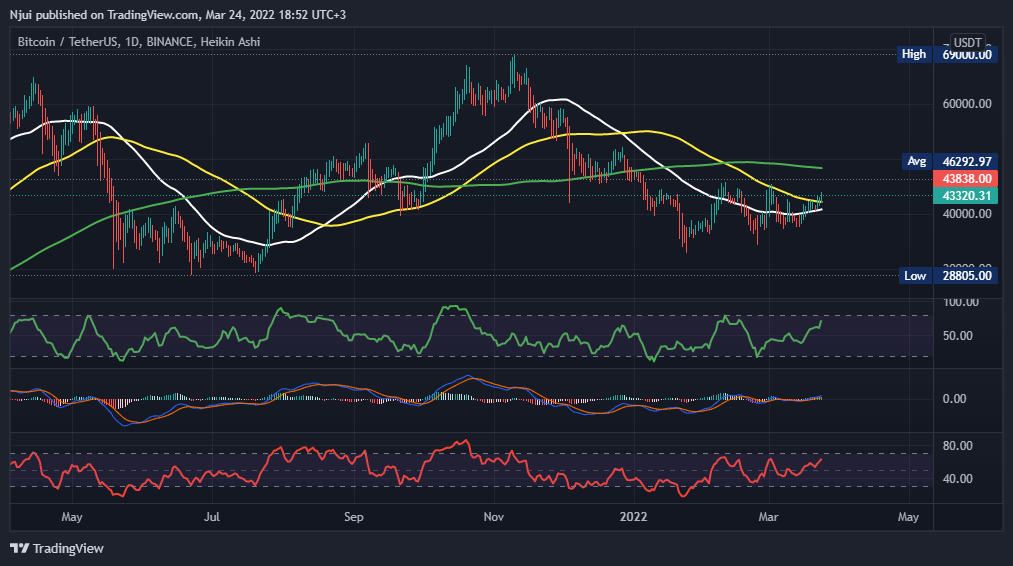Click the 69000.00 high value tag

(x=966, y=55)
